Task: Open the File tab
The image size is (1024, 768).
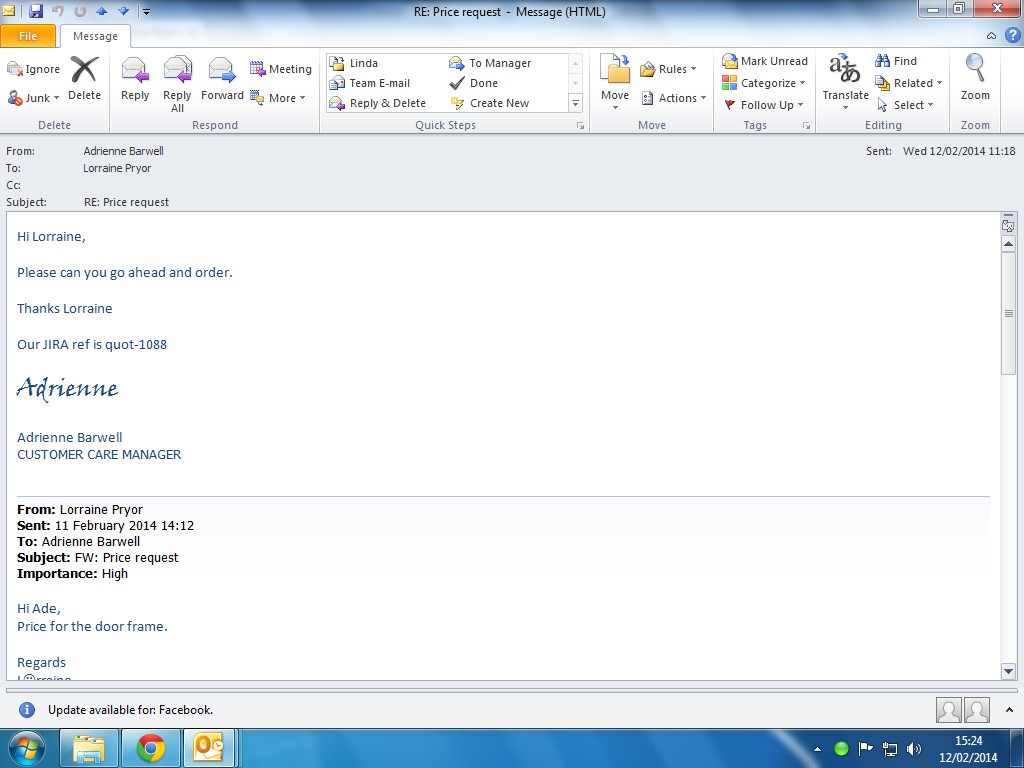Action: (x=28, y=36)
